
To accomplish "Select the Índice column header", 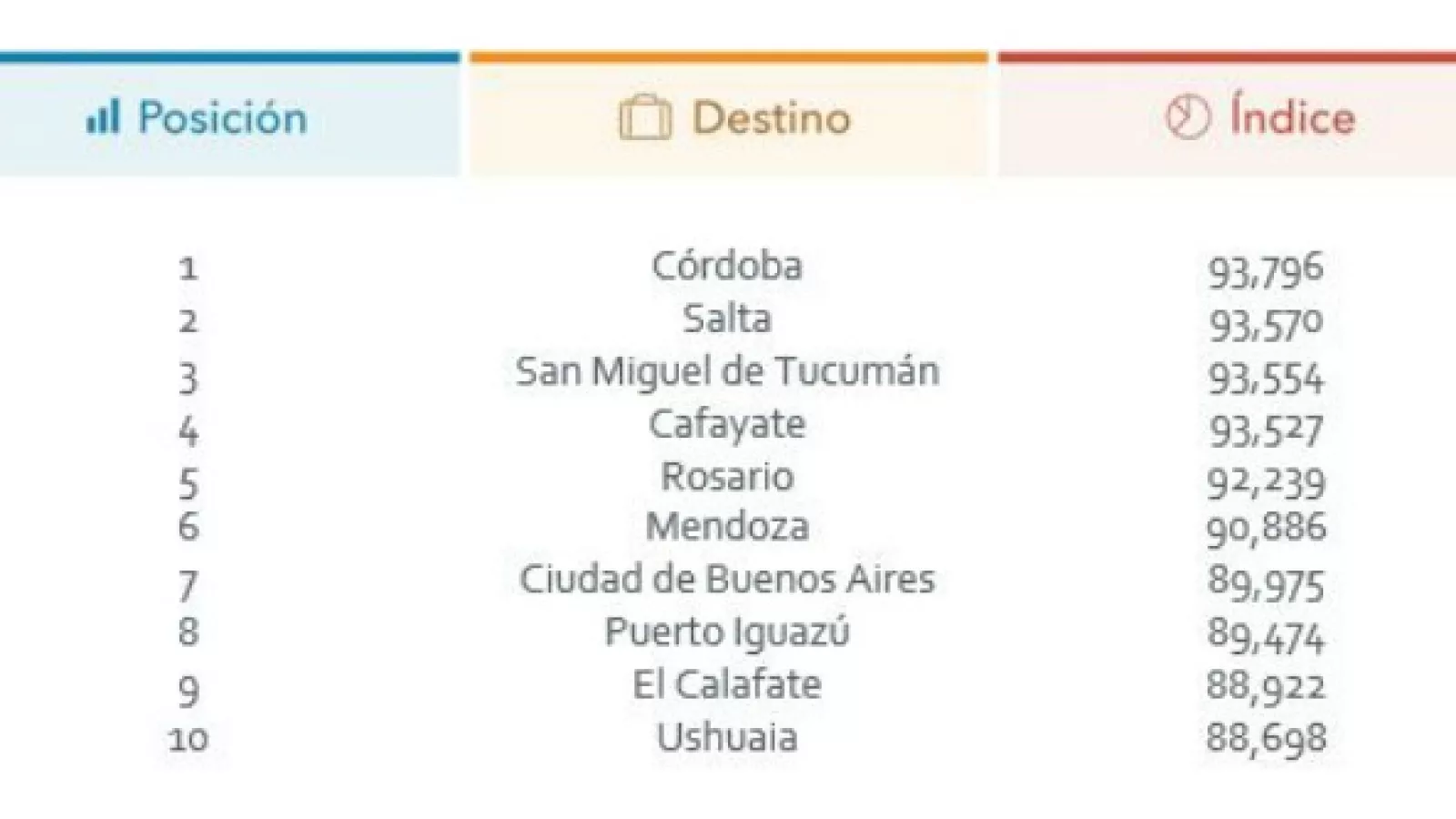I will click(1292, 118).
